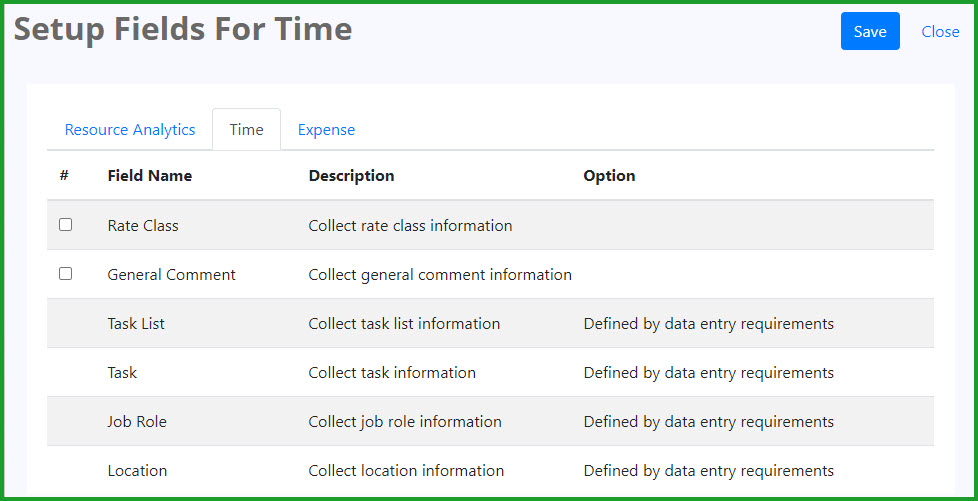Select the General Comment field name
The width and height of the screenshot is (978, 501).
coord(172,275)
